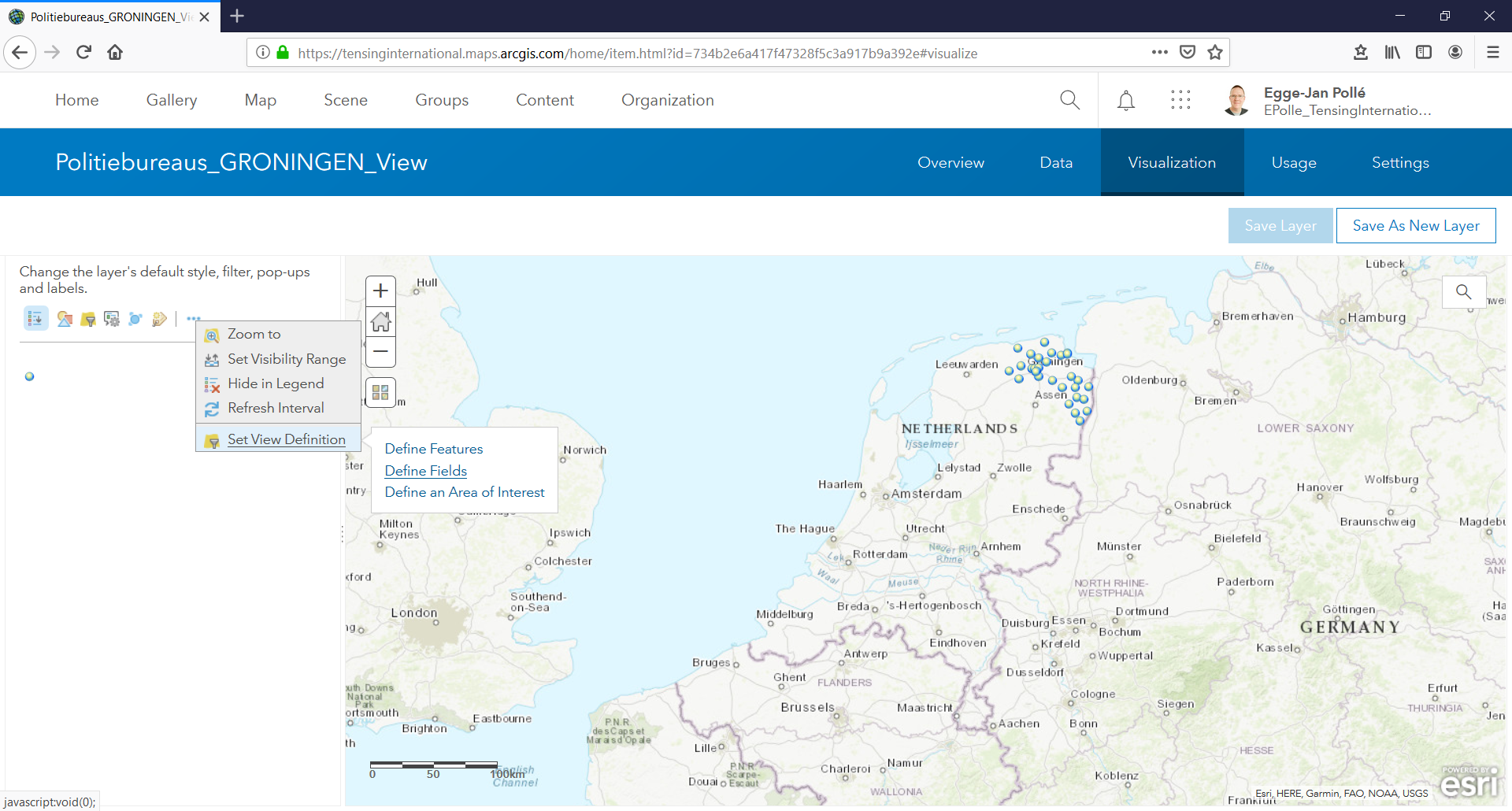
Task: Click the map default extent home icon
Action: [380, 321]
